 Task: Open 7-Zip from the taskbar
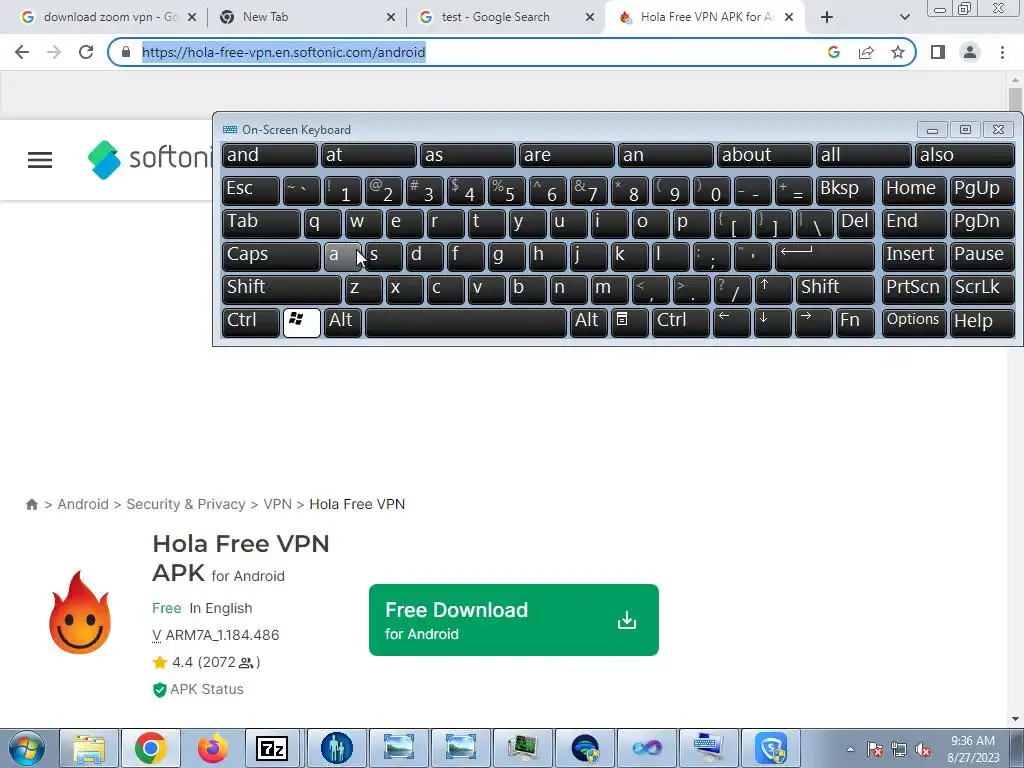(272, 748)
